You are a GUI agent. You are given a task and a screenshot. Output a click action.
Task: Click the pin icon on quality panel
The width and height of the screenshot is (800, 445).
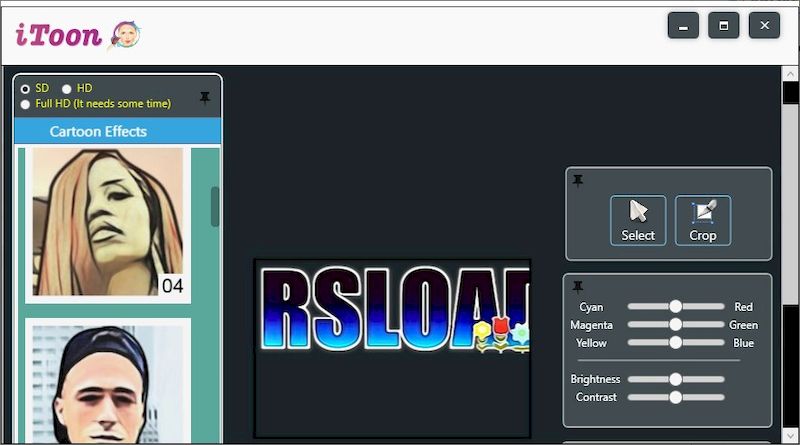pyautogui.click(x=205, y=97)
